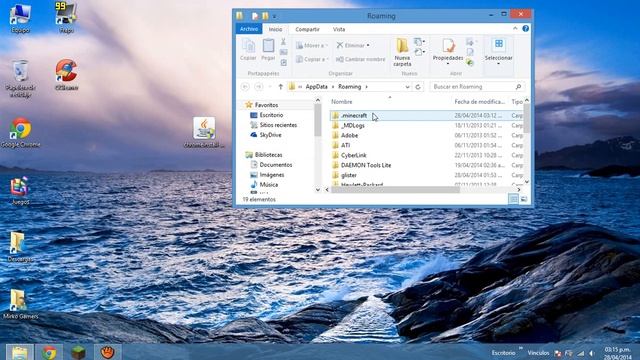Click the Eliminar button

pyautogui.click(x=353, y=45)
